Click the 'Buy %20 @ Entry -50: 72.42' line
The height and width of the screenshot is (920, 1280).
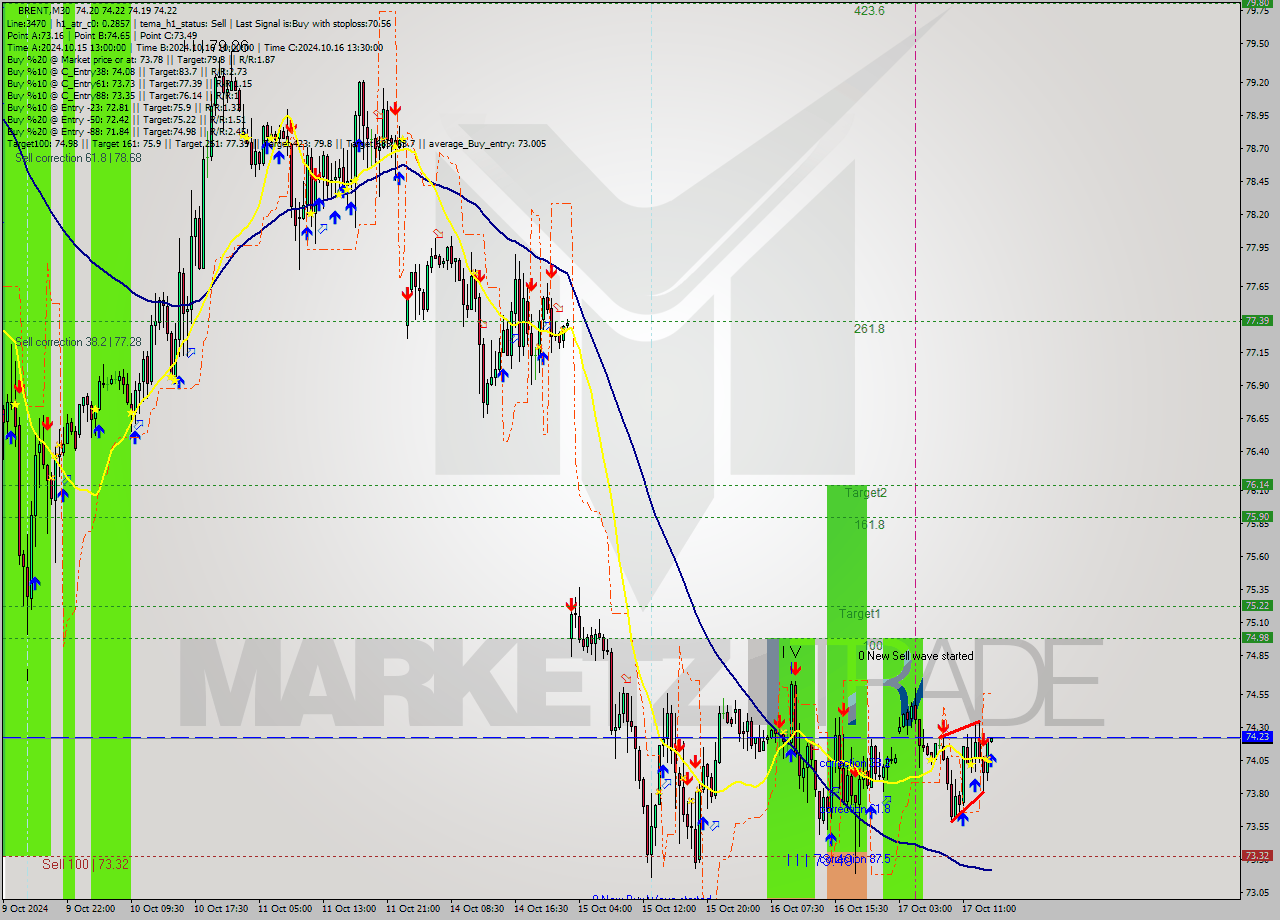(68, 119)
